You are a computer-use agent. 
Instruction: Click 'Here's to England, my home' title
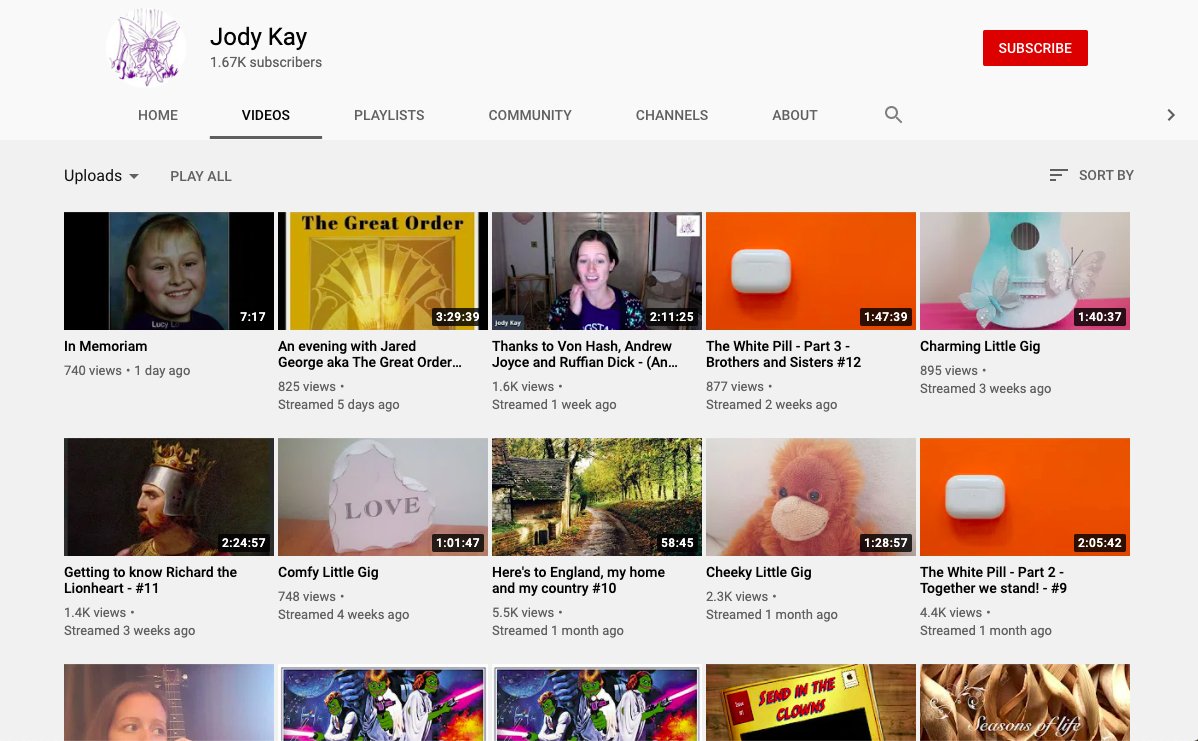[x=578, y=580]
